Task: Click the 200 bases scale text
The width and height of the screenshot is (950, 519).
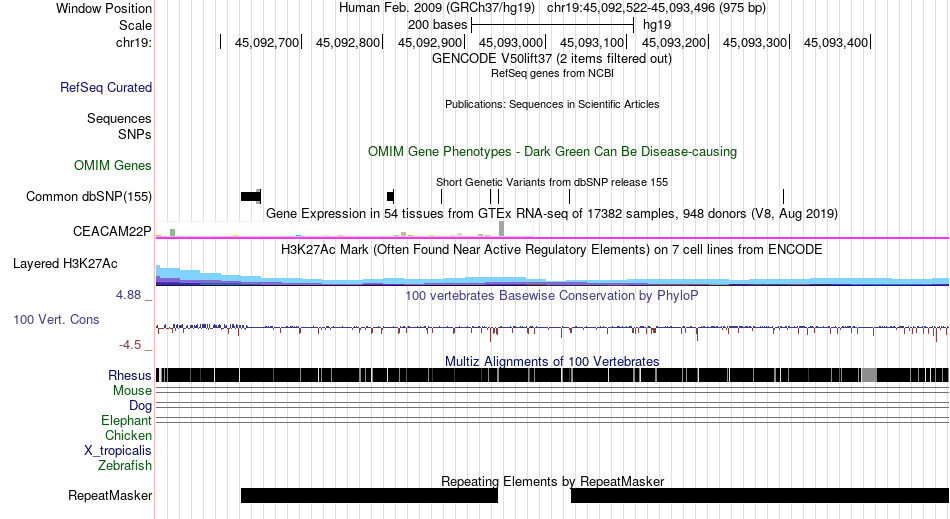Action: click(437, 25)
